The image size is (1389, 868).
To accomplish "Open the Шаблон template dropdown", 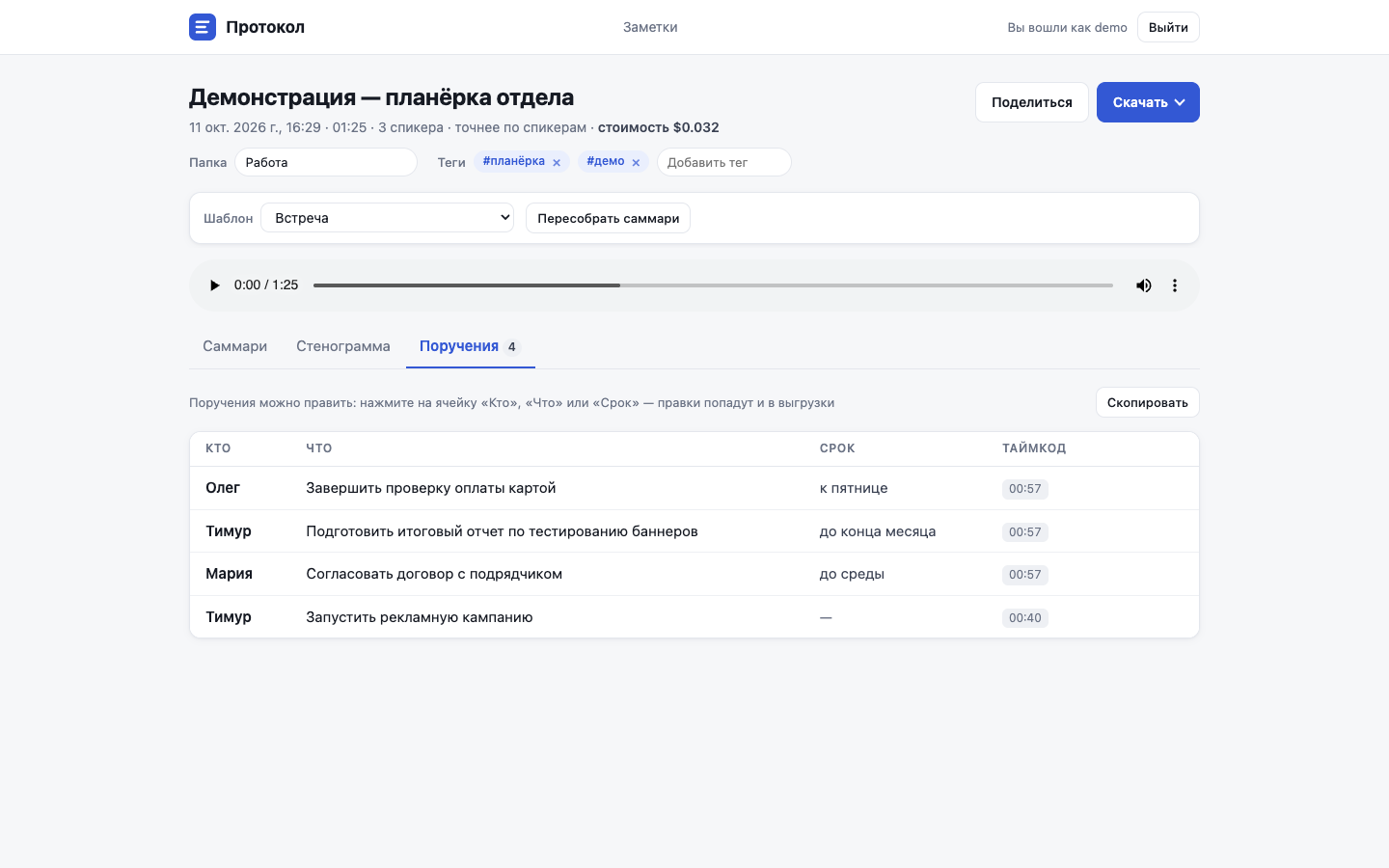I will click(x=387, y=218).
